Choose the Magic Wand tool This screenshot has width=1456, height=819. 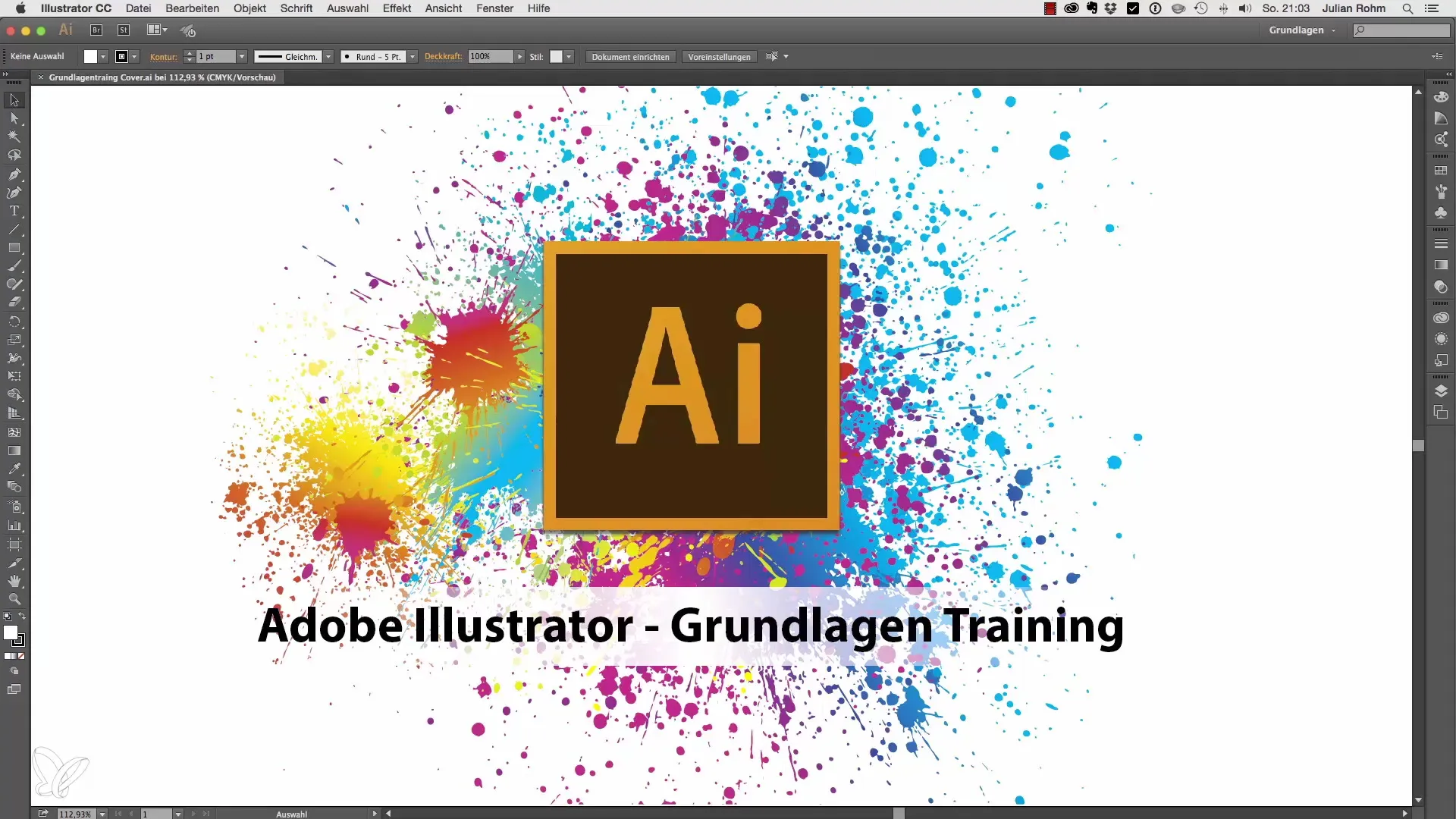[14, 137]
